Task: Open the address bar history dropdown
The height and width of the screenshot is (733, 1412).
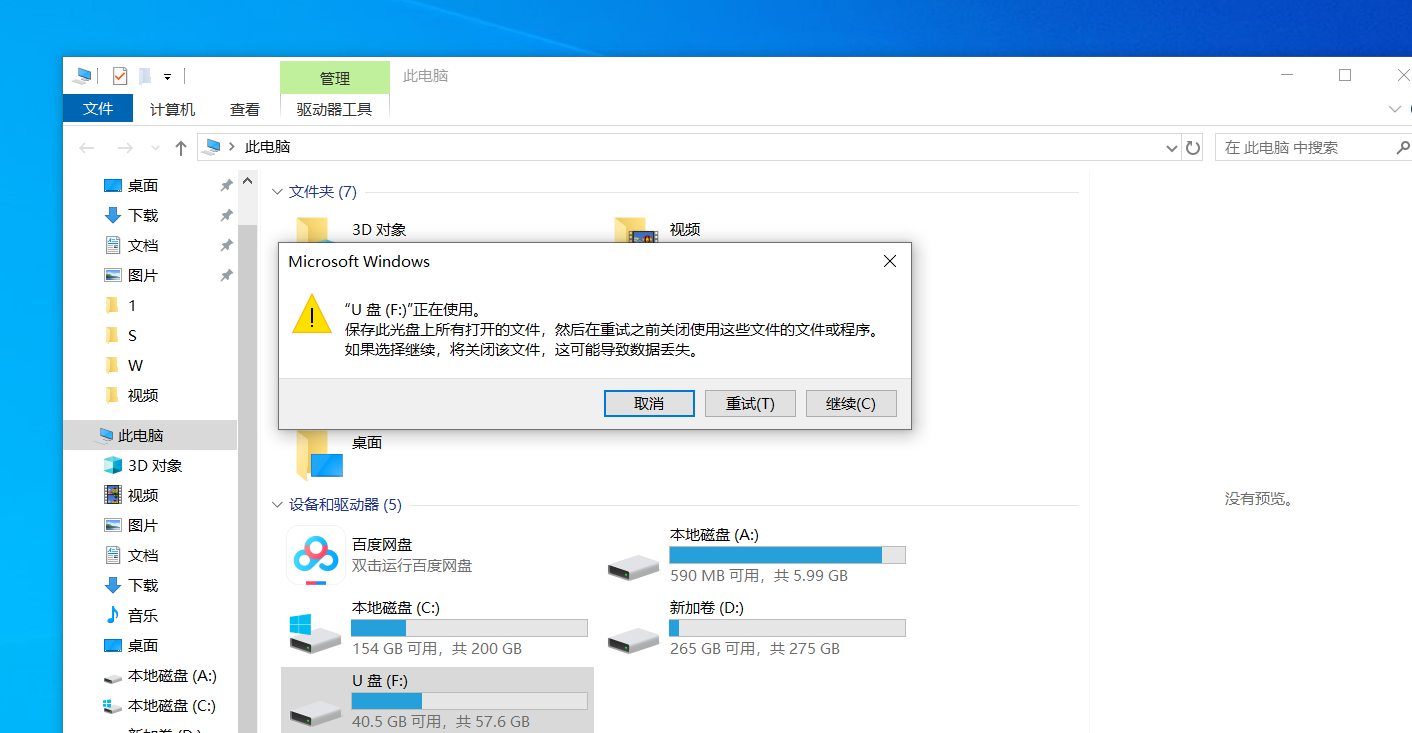Action: (x=1172, y=148)
